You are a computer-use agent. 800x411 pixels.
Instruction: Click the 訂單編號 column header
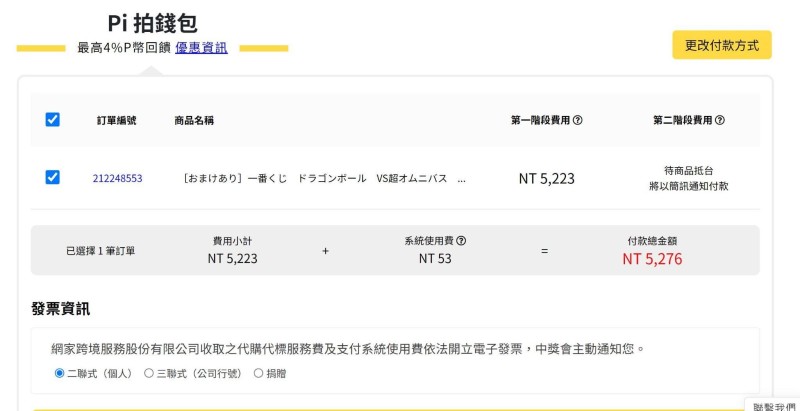[x=117, y=120]
